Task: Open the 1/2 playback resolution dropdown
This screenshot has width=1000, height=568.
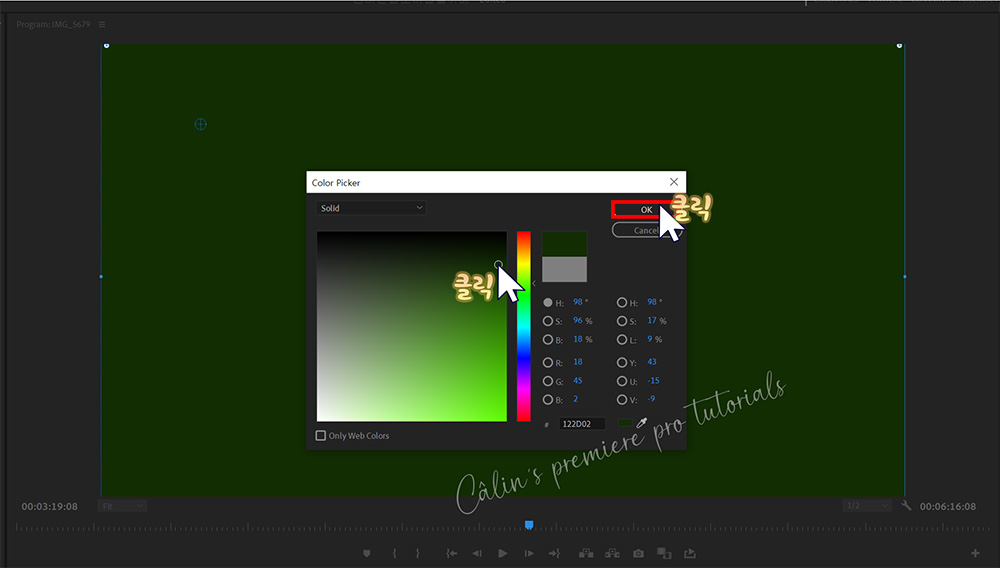Action: [866, 506]
